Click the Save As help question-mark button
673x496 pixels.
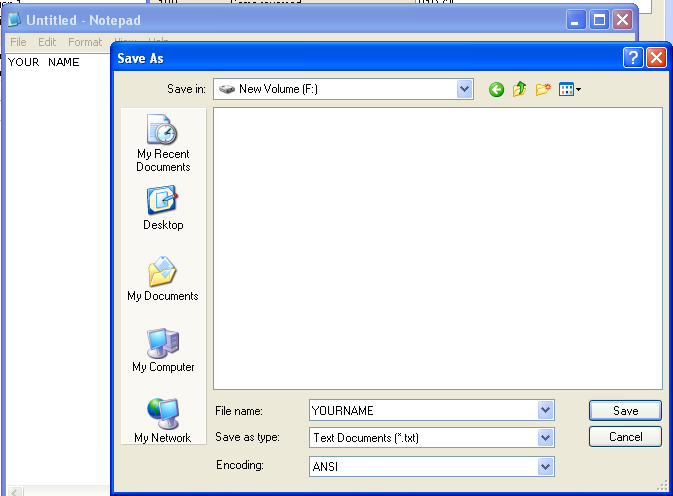(x=633, y=57)
